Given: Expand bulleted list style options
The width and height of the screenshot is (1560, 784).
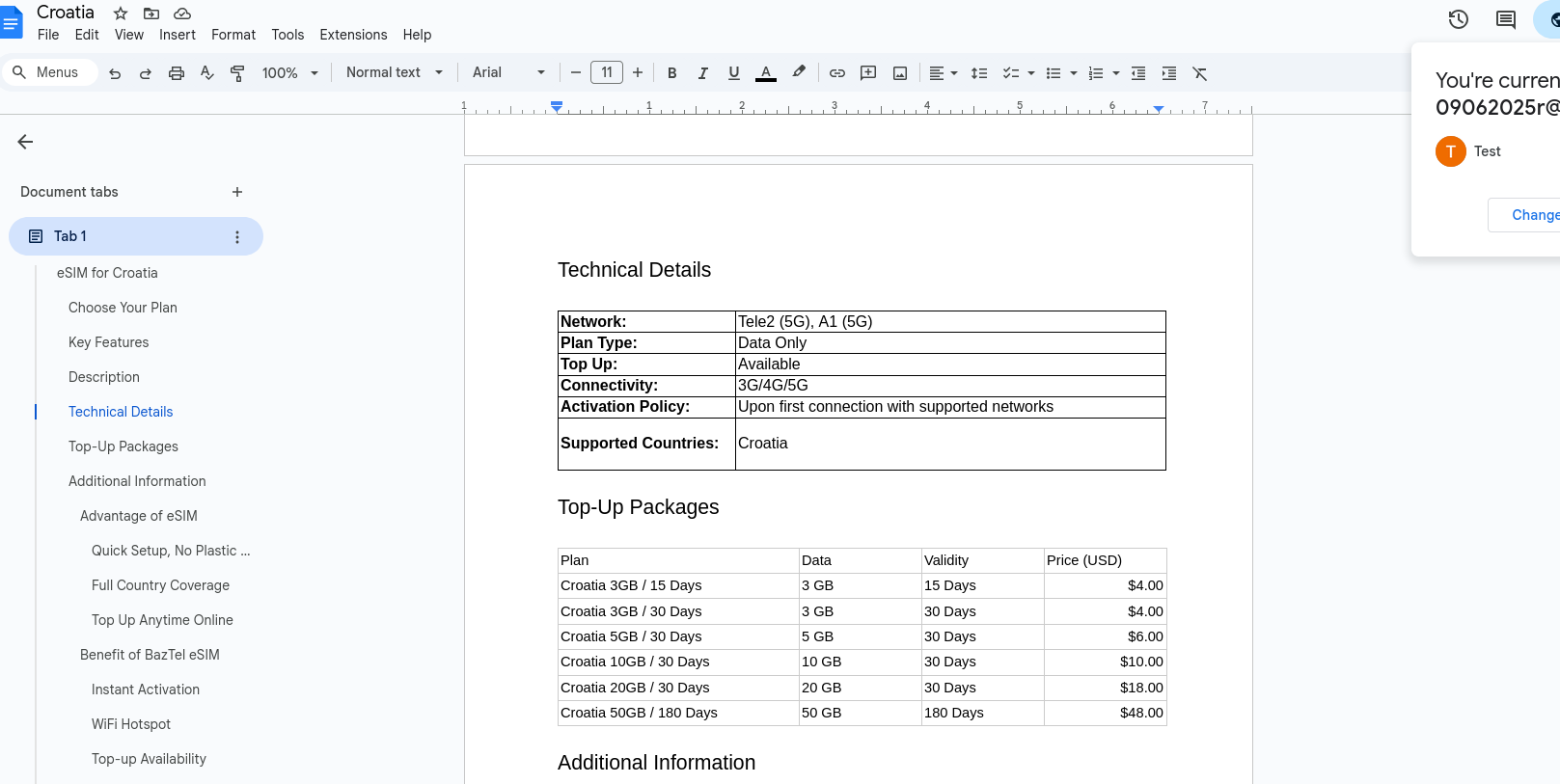Looking at the screenshot, I should [x=1074, y=73].
